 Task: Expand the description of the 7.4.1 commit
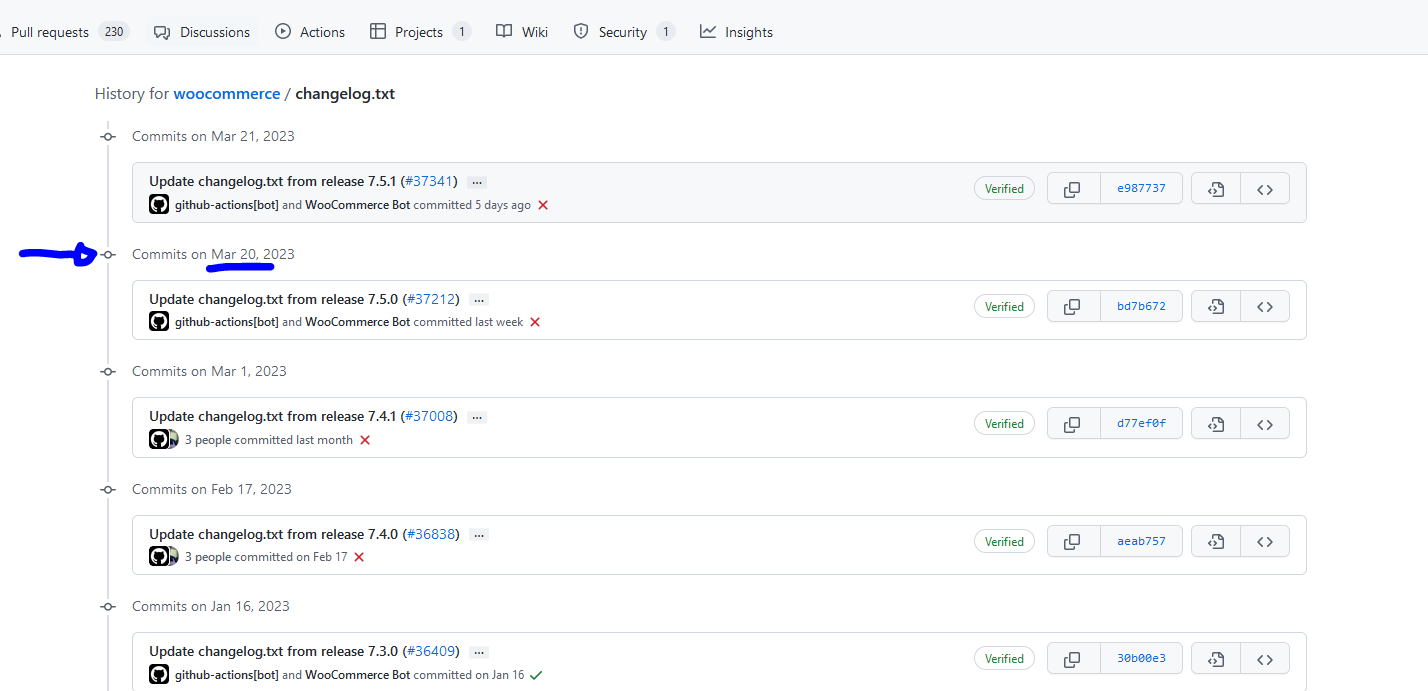coord(478,416)
